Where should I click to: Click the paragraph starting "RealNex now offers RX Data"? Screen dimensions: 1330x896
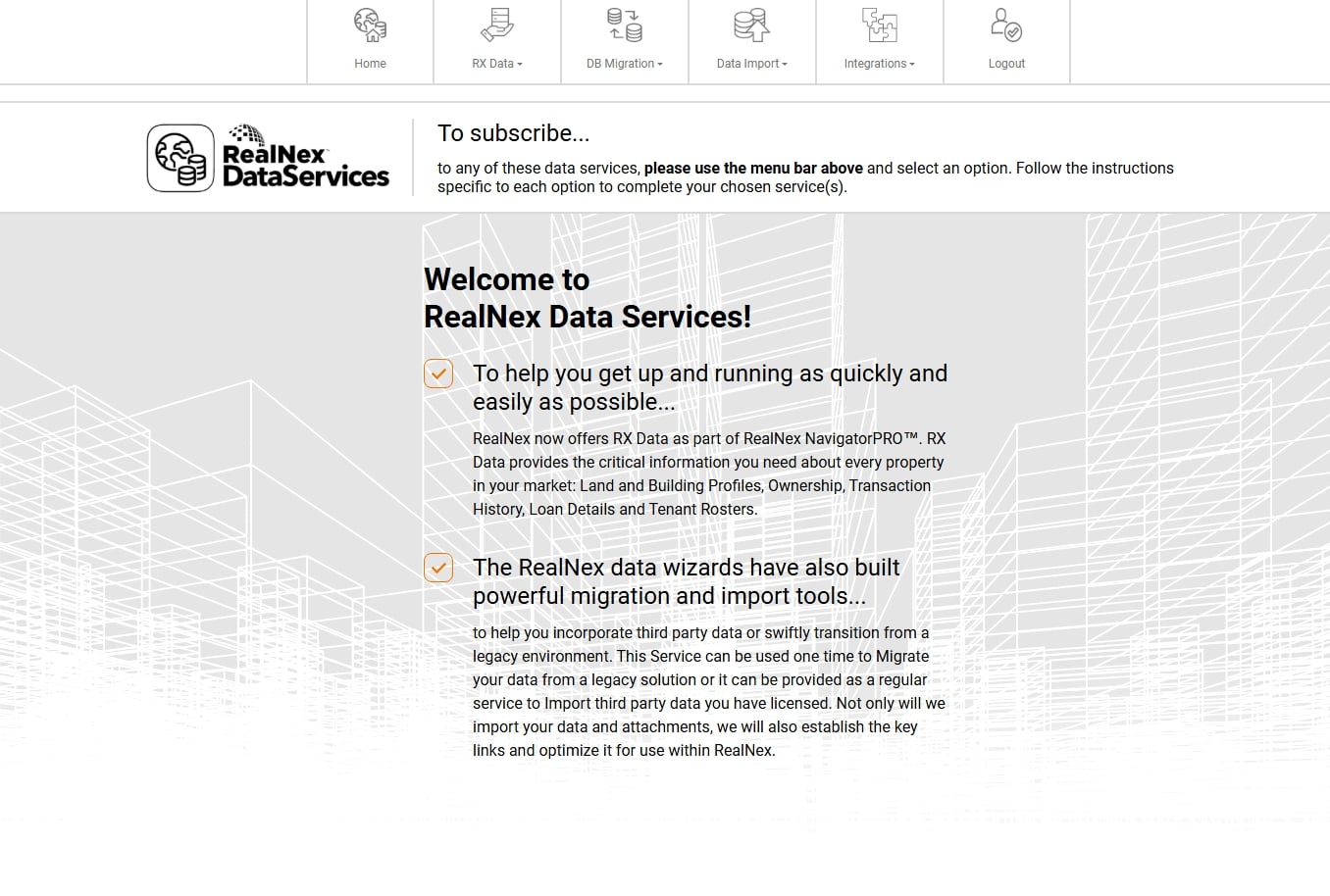[x=708, y=473]
